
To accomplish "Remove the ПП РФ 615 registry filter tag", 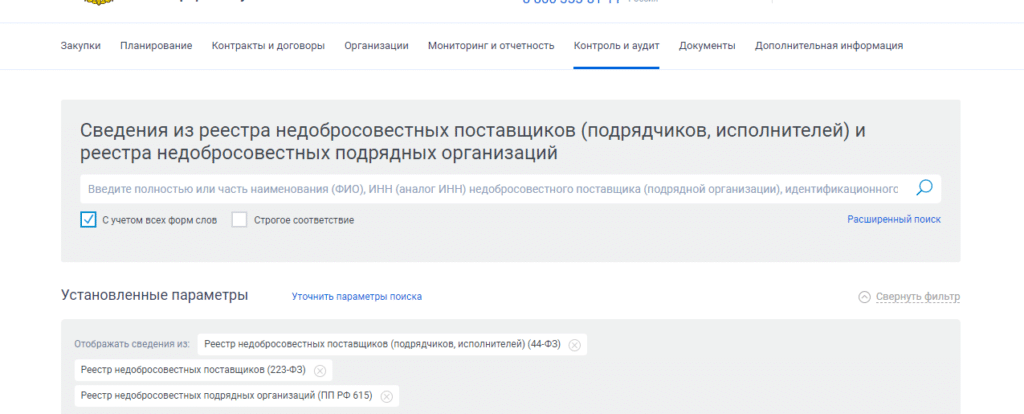I will coord(387,396).
